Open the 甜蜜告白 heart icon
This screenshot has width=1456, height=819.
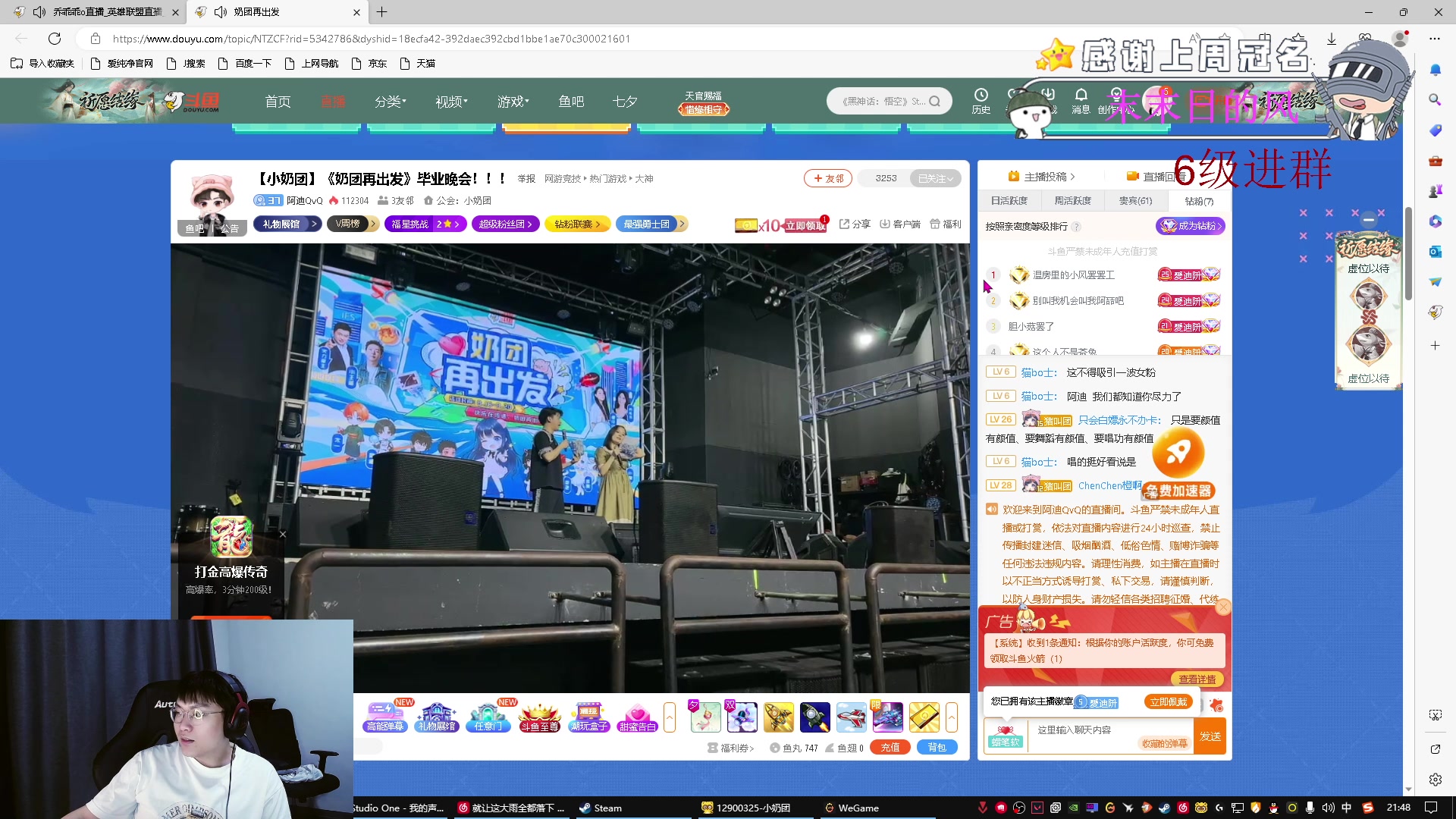[637, 717]
